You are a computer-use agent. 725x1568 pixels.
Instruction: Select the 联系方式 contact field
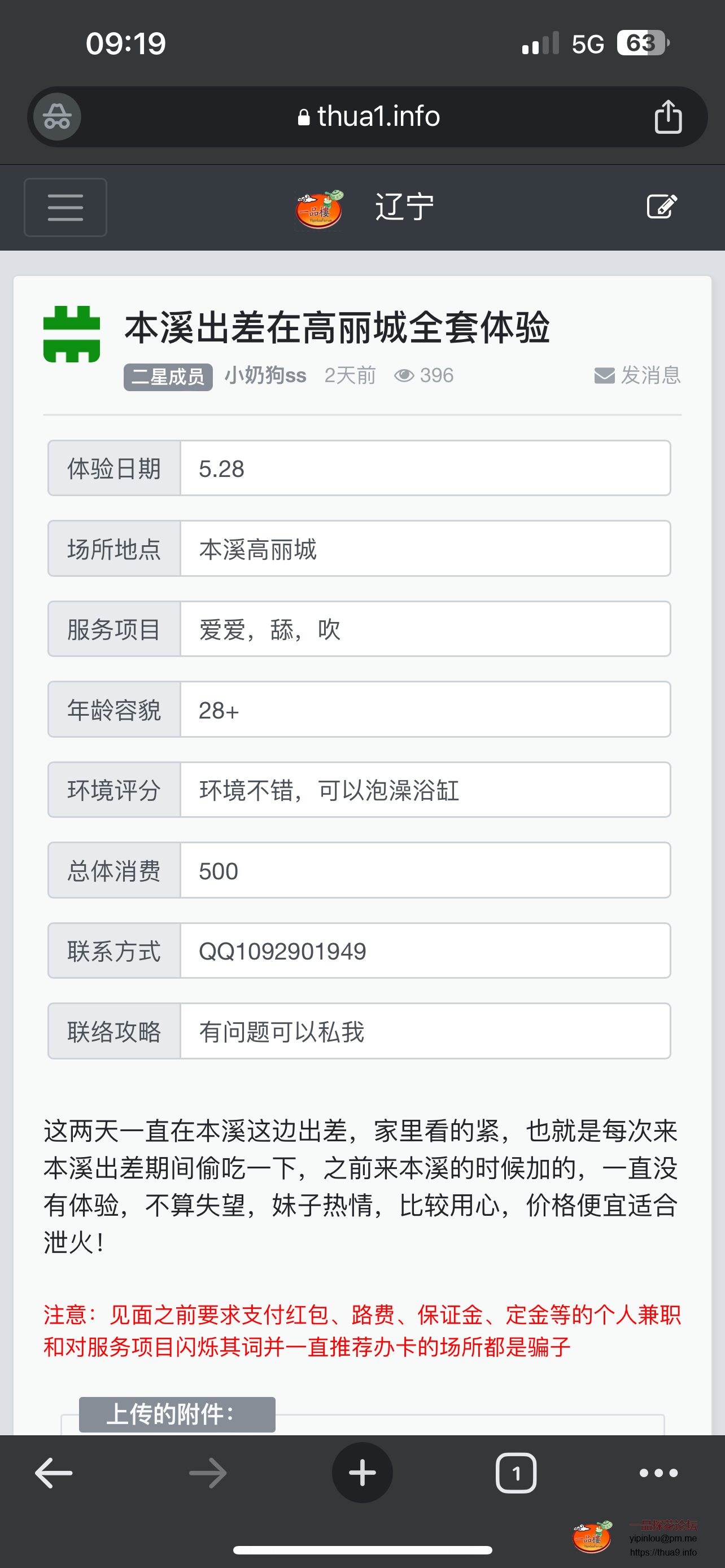(425, 951)
